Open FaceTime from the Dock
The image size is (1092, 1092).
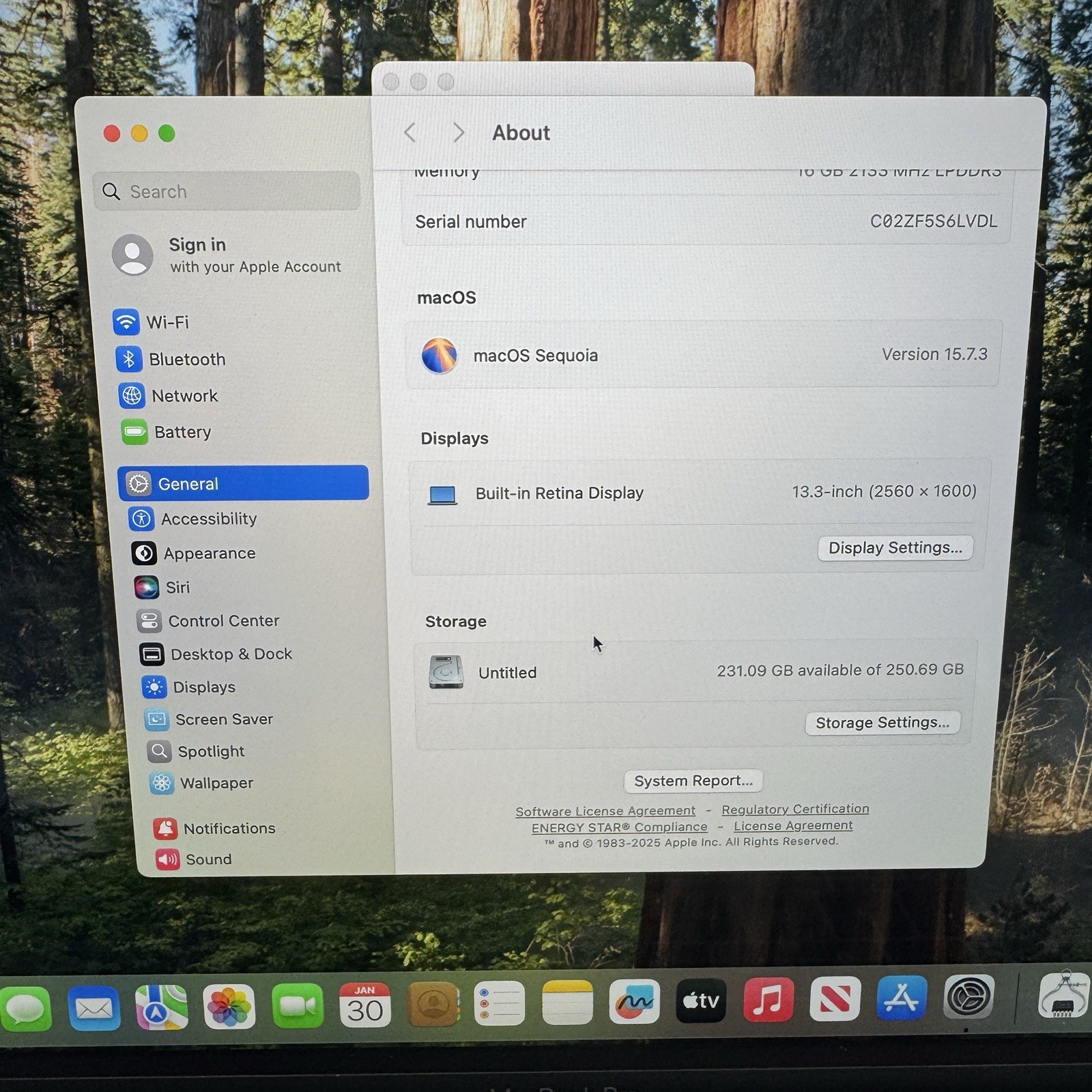pyautogui.click(x=298, y=1006)
